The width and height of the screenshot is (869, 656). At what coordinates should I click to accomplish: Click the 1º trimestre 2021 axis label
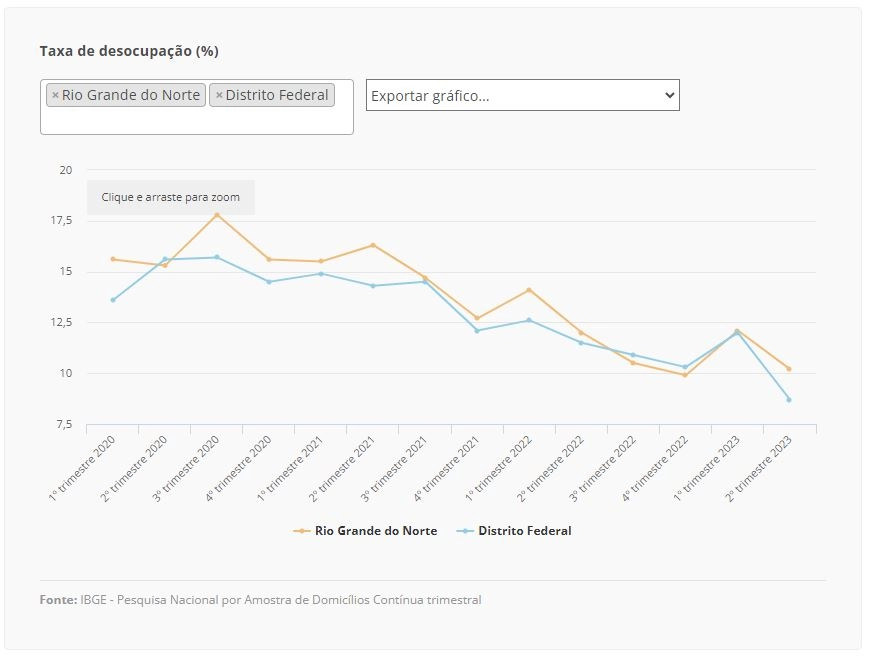290,469
